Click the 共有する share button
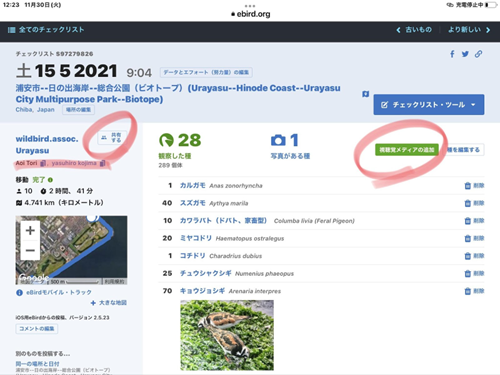 [112, 137]
